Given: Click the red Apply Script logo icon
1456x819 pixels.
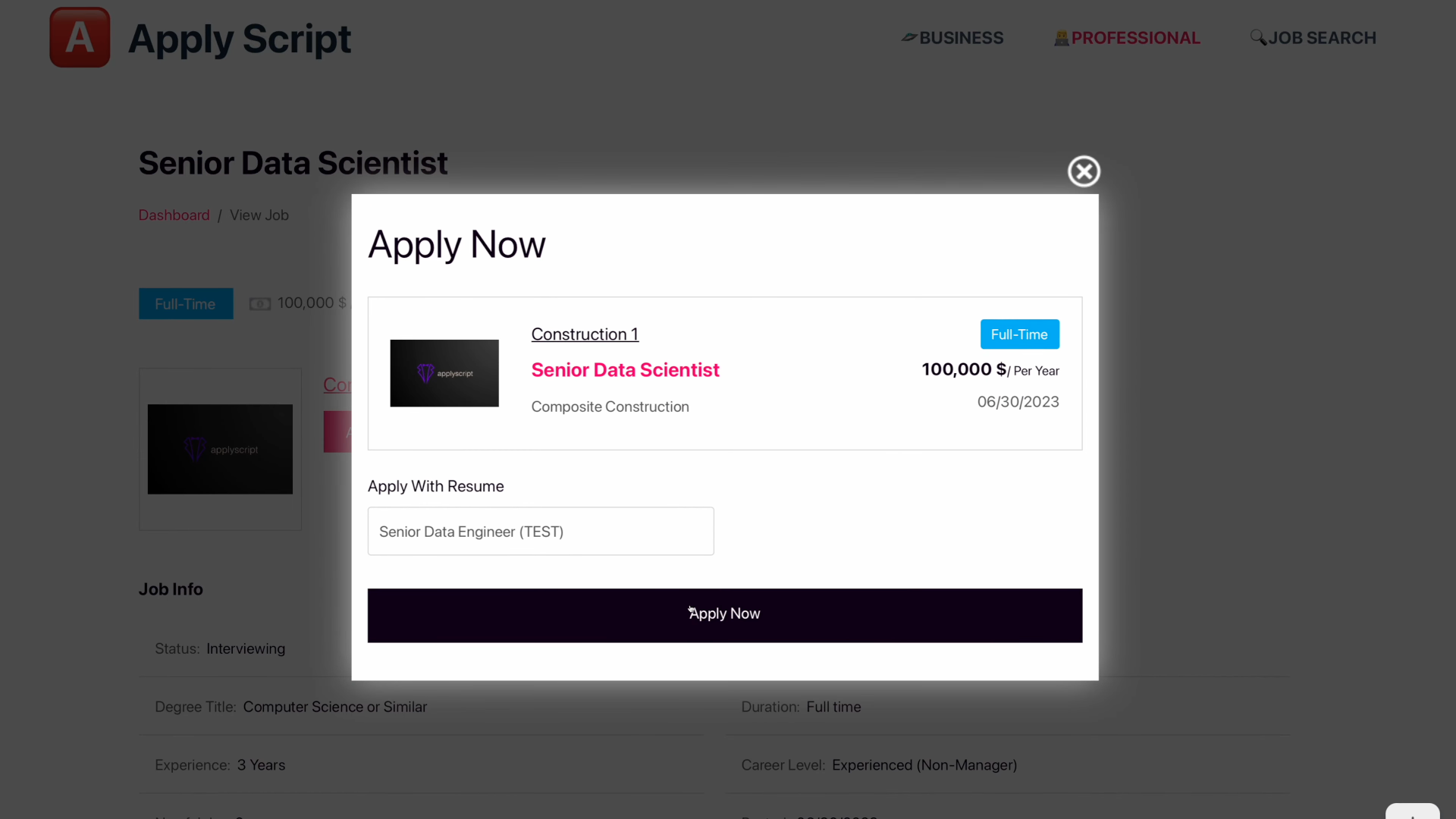Looking at the screenshot, I should [x=80, y=37].
